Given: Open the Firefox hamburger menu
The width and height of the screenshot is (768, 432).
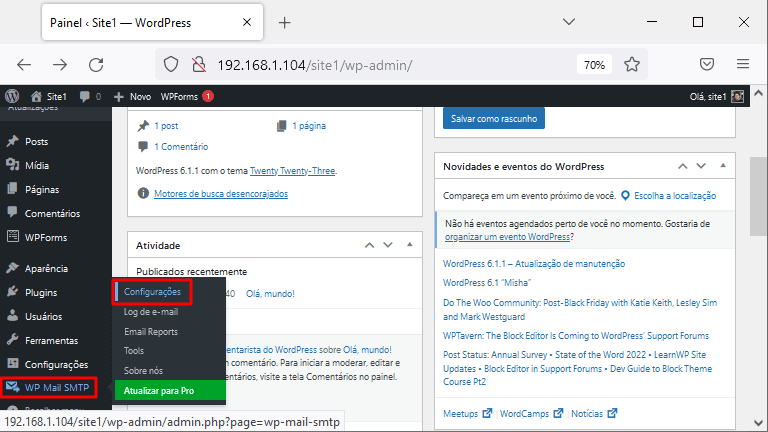Looking at the screenshot, I should click(743, 64).
